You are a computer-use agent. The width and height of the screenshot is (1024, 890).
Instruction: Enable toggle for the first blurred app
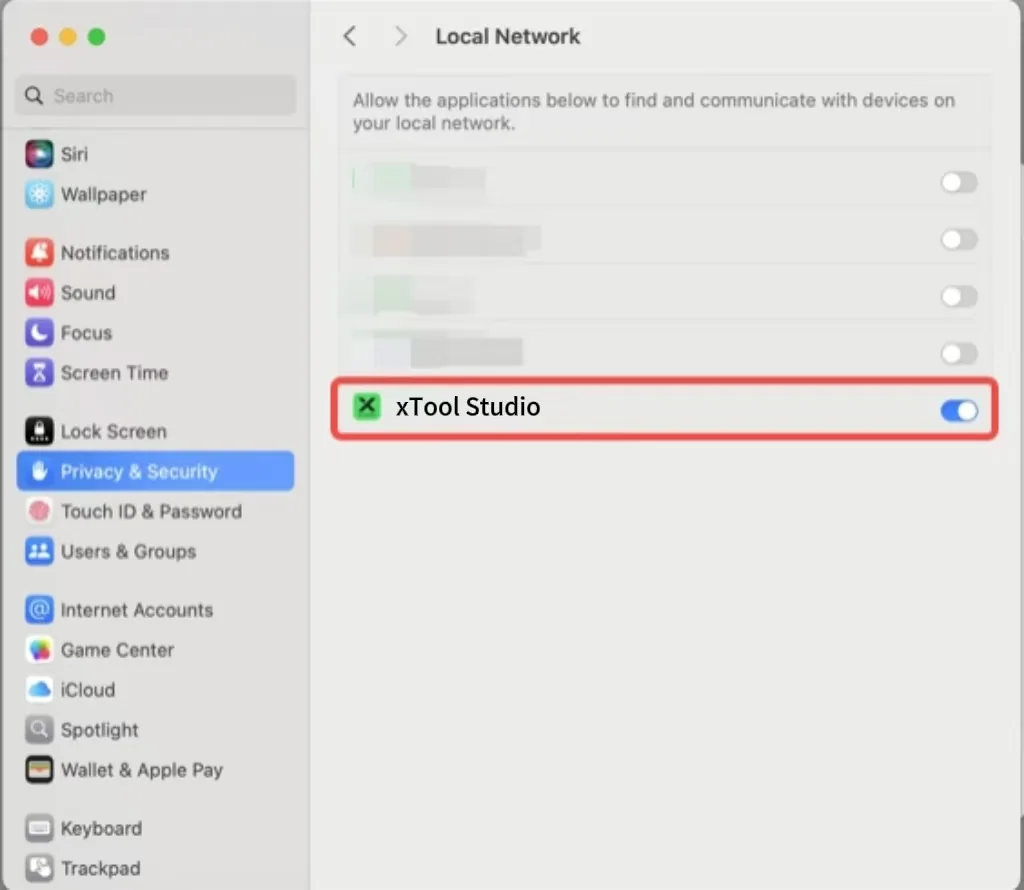[x=958, y=182]
